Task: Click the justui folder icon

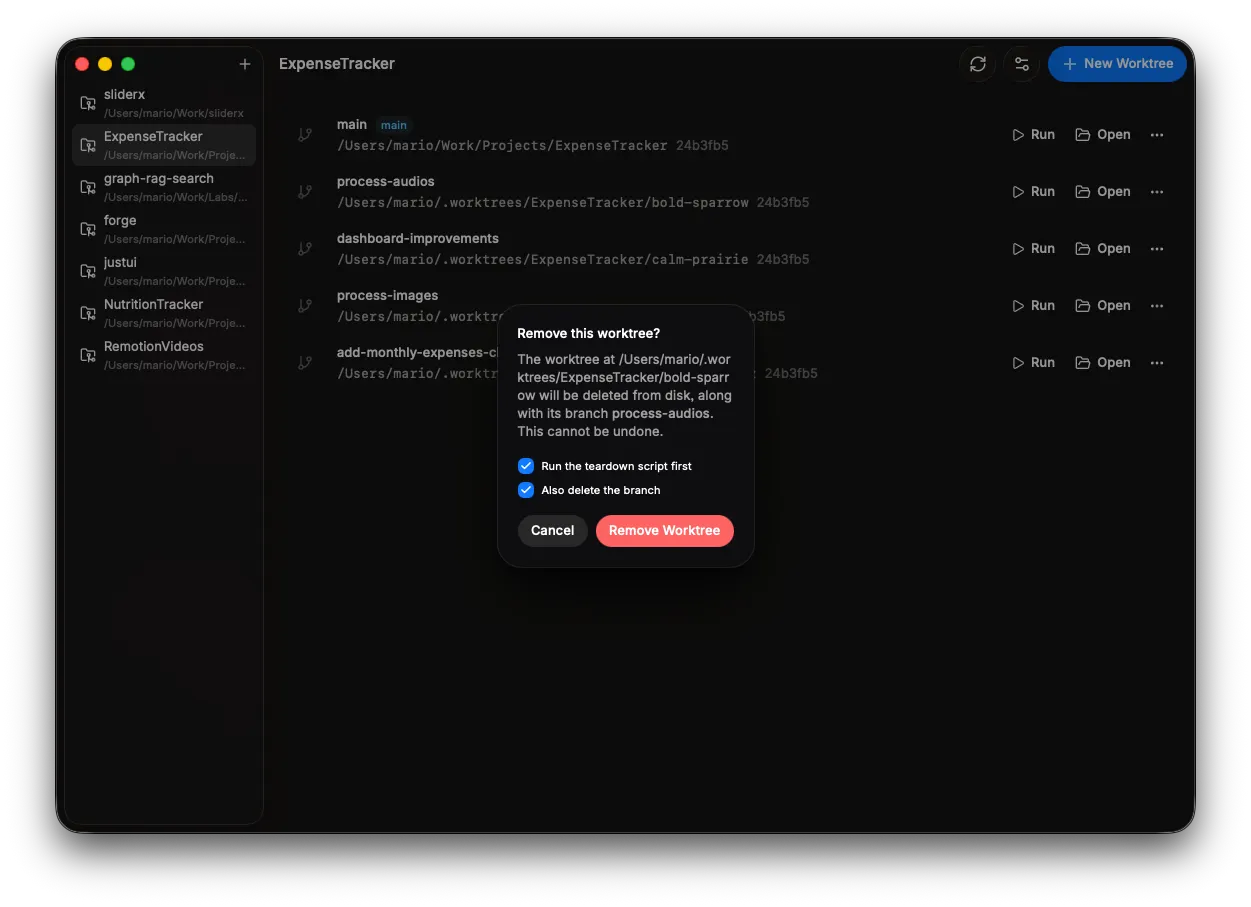Action: pos(88,271)
